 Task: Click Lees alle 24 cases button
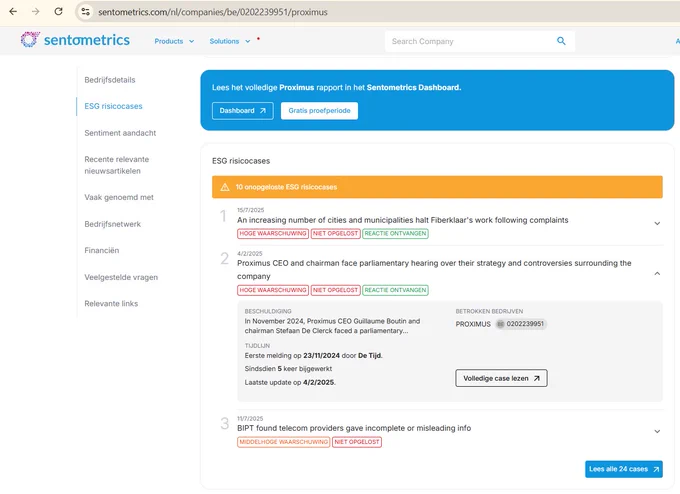[x=623, y=469]
